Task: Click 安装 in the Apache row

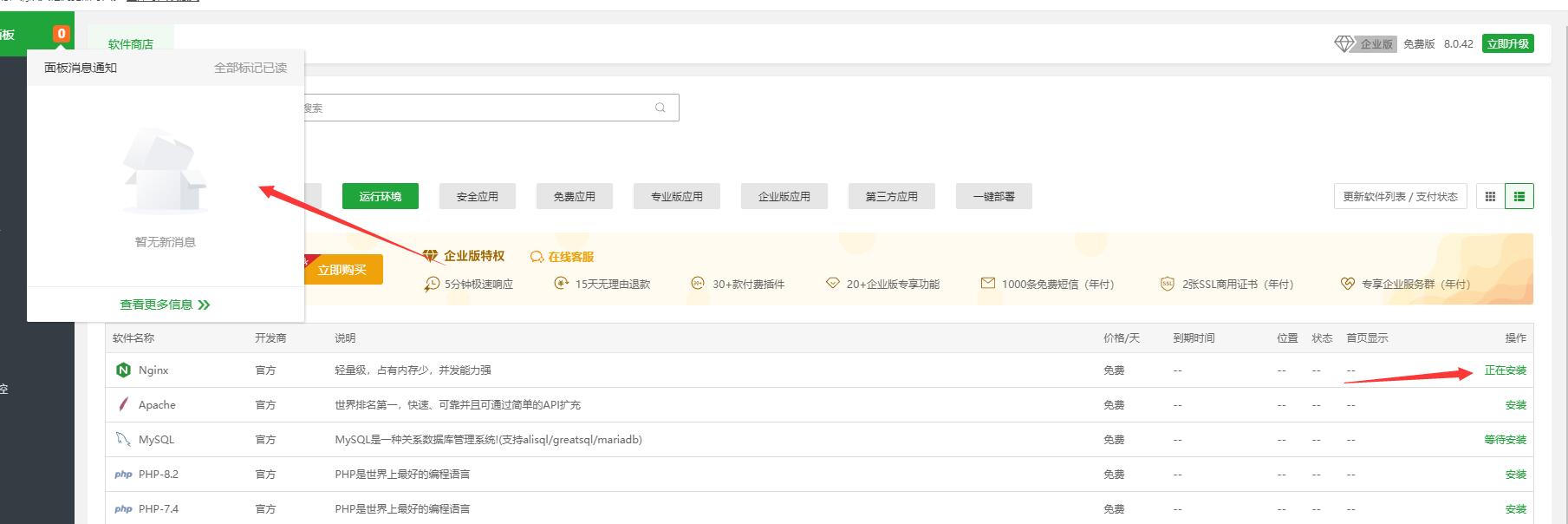Action: click(x=1516, y=405)
